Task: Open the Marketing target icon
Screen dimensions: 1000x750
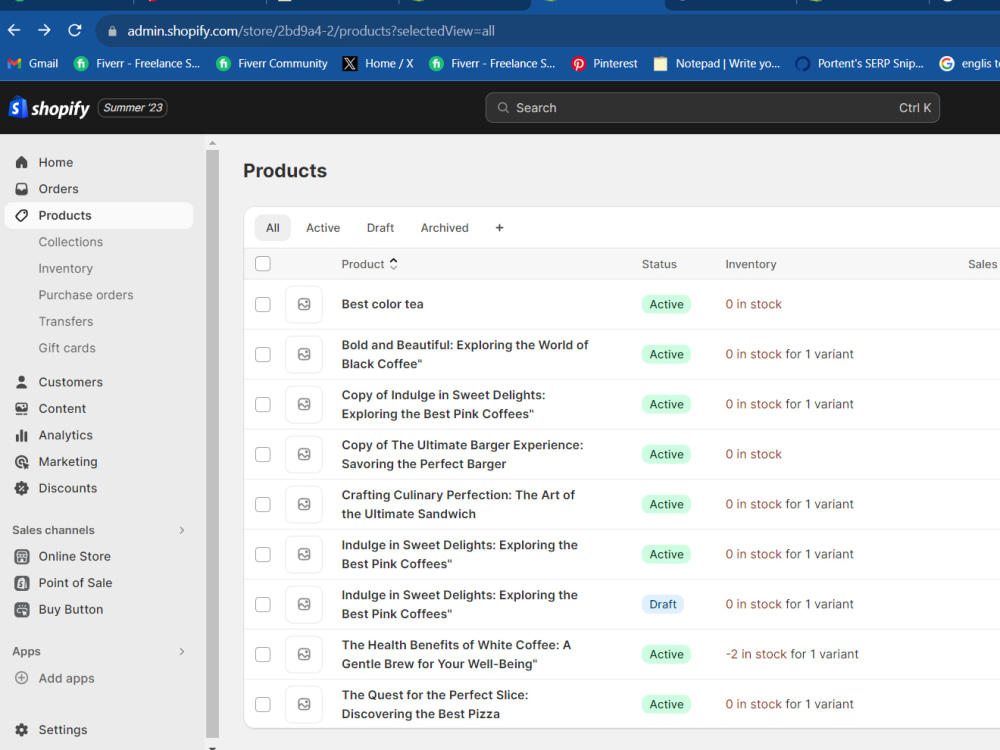Action: (x=22, y=462)
